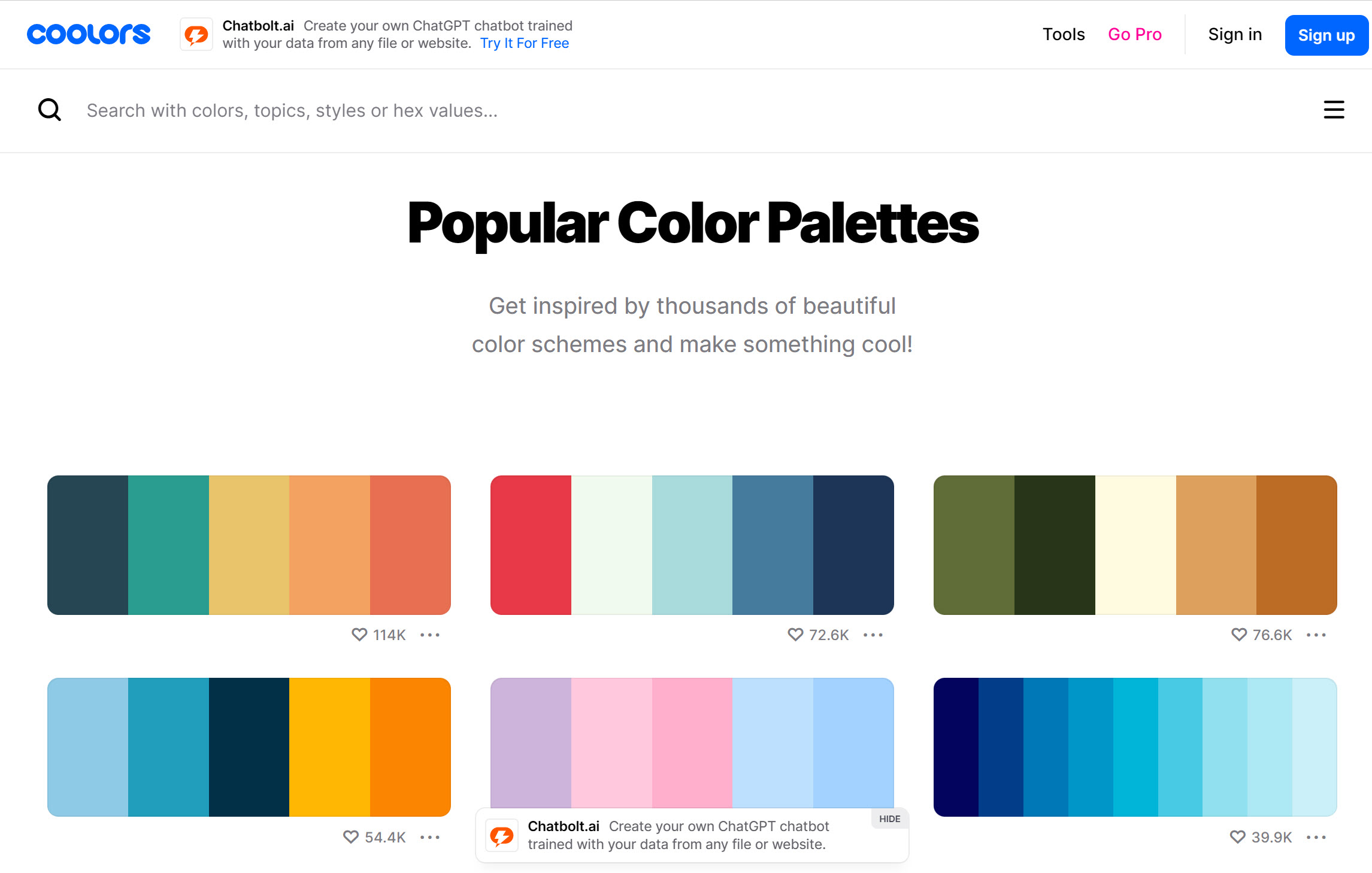1372x873 pixels.
Task: Click the search magnifier icon
Action: click(x=50, y=110)
